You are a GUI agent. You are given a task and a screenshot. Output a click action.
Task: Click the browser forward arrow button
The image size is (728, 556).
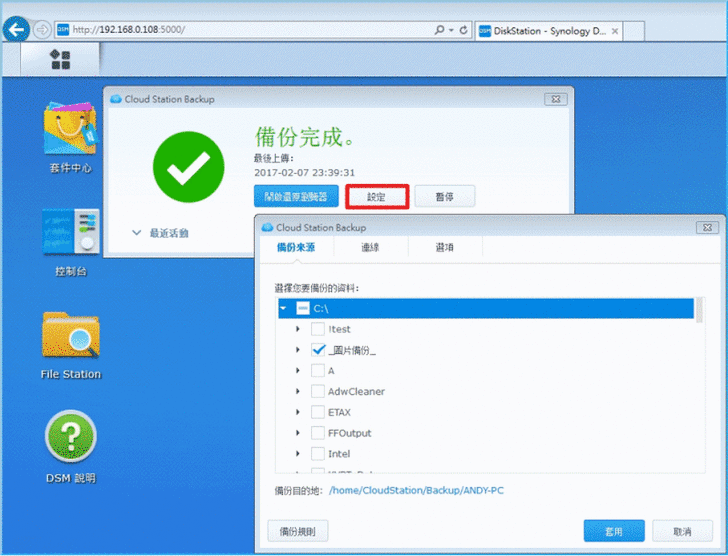(42, 30)
